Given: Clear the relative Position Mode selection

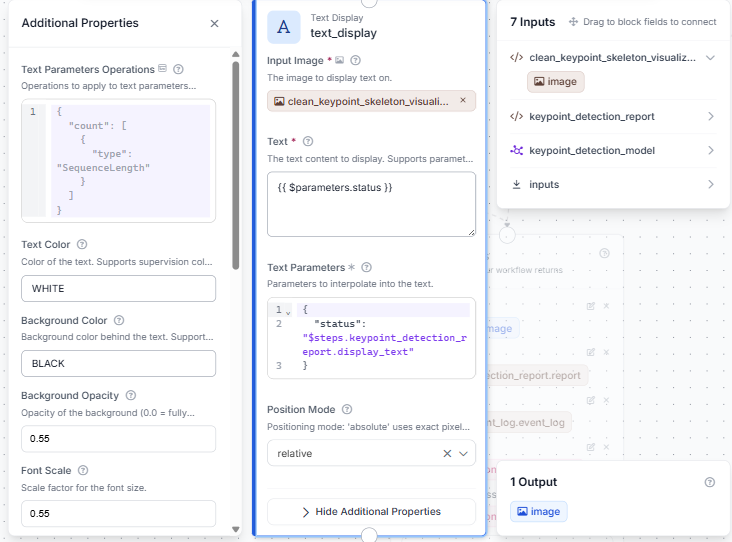Looking at the screenshot, I should pos(447,453).
